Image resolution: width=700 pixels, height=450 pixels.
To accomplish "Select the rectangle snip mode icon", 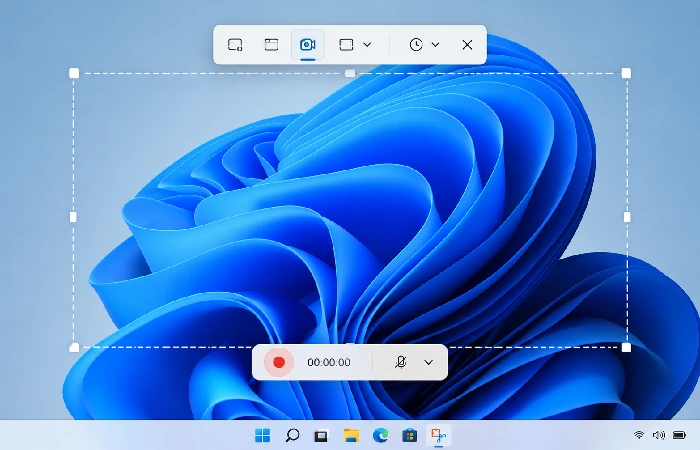I will 235,45.
